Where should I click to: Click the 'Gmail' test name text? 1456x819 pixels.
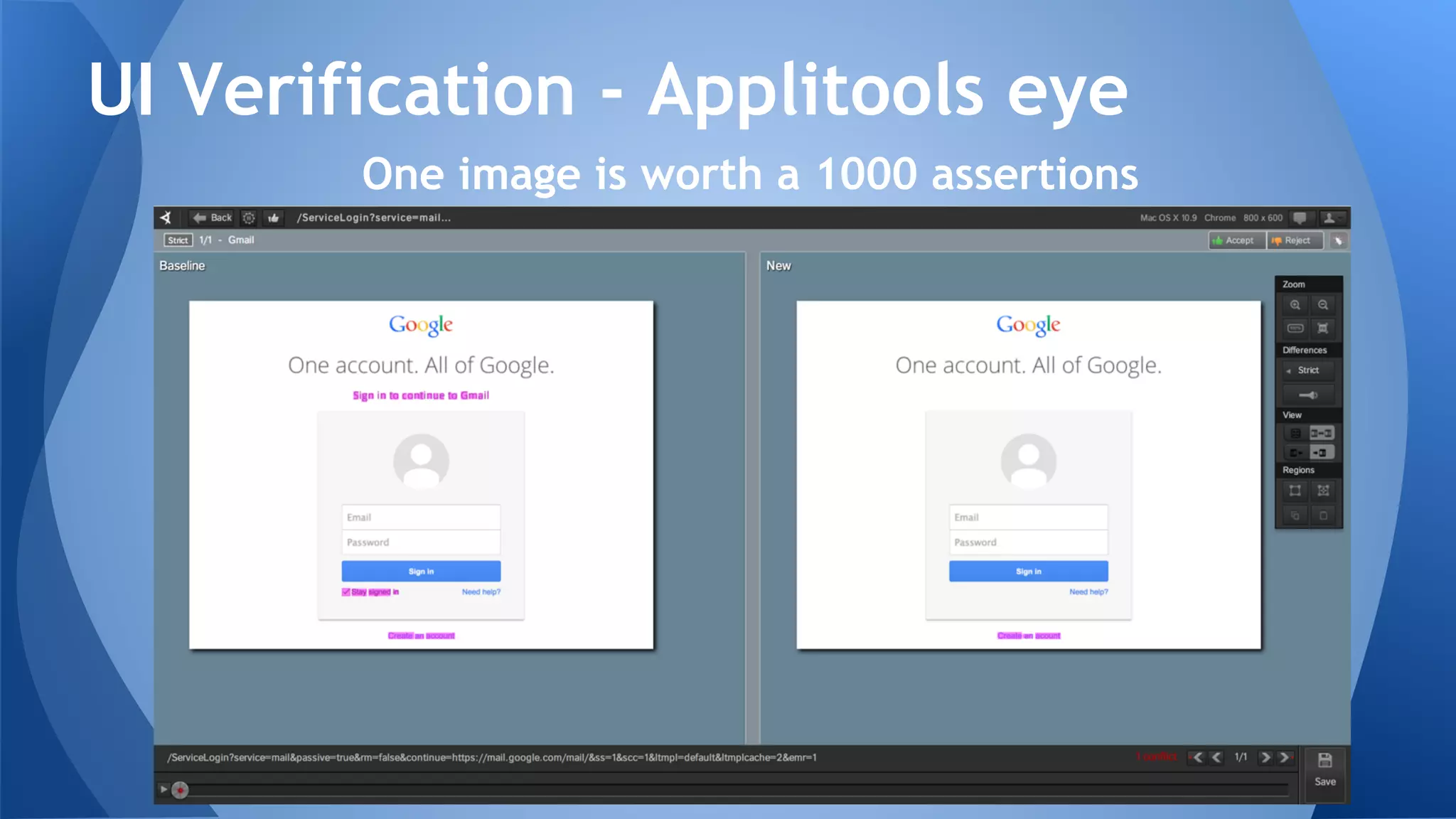241,240
